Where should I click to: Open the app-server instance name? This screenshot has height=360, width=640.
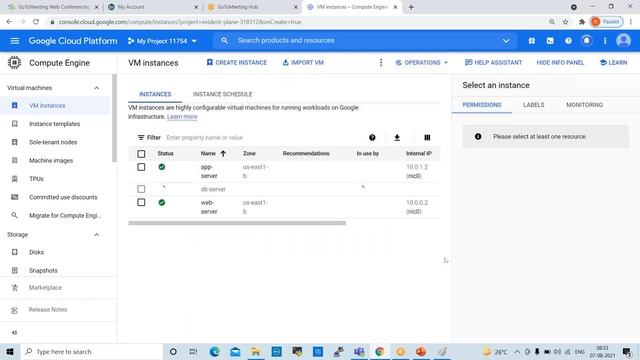point(209,171)
